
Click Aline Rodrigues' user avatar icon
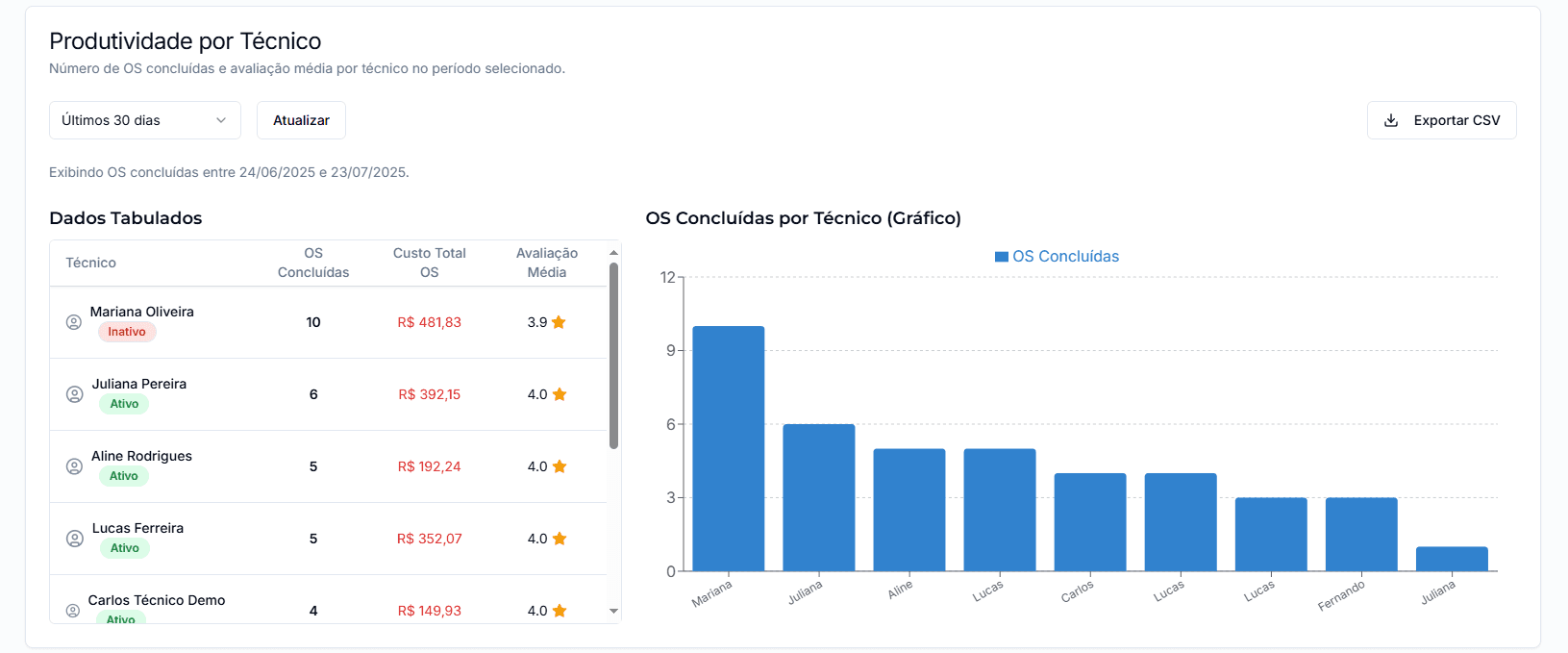pos(74,466)
